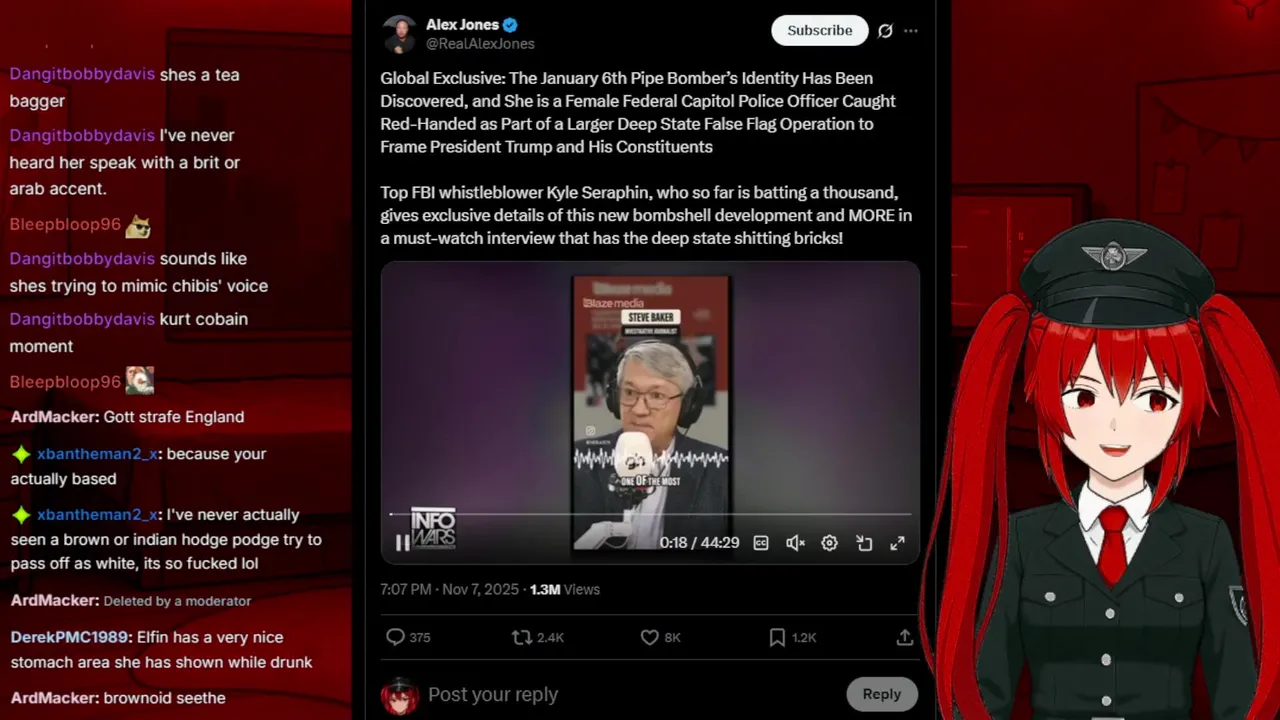
Task: Unmute the video via speaker icon
Action: click(795, 543)
